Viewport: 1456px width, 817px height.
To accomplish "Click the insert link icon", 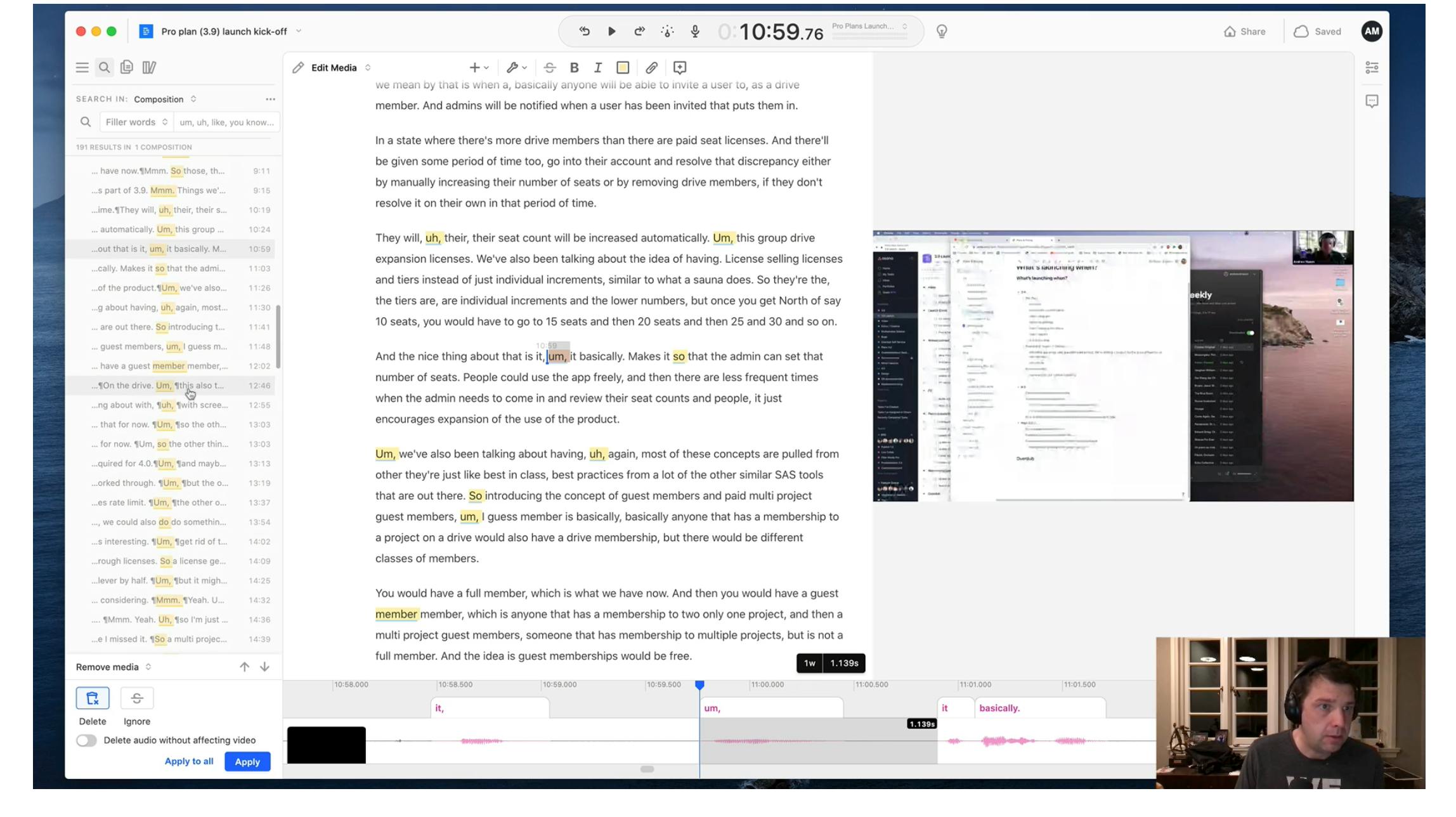I will coord(651,68).
